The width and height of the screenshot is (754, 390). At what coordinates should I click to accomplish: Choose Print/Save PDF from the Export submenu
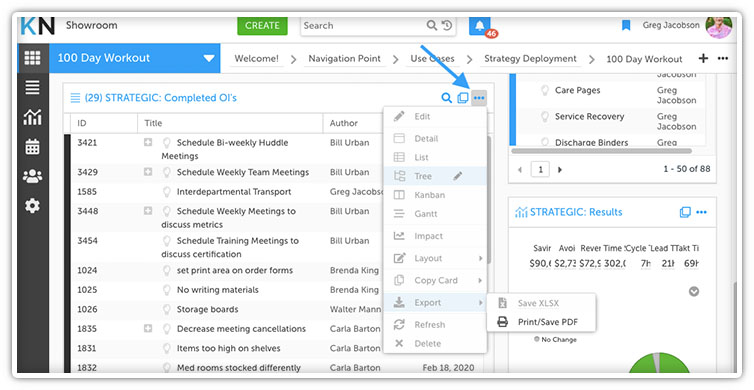pos(541,322)
